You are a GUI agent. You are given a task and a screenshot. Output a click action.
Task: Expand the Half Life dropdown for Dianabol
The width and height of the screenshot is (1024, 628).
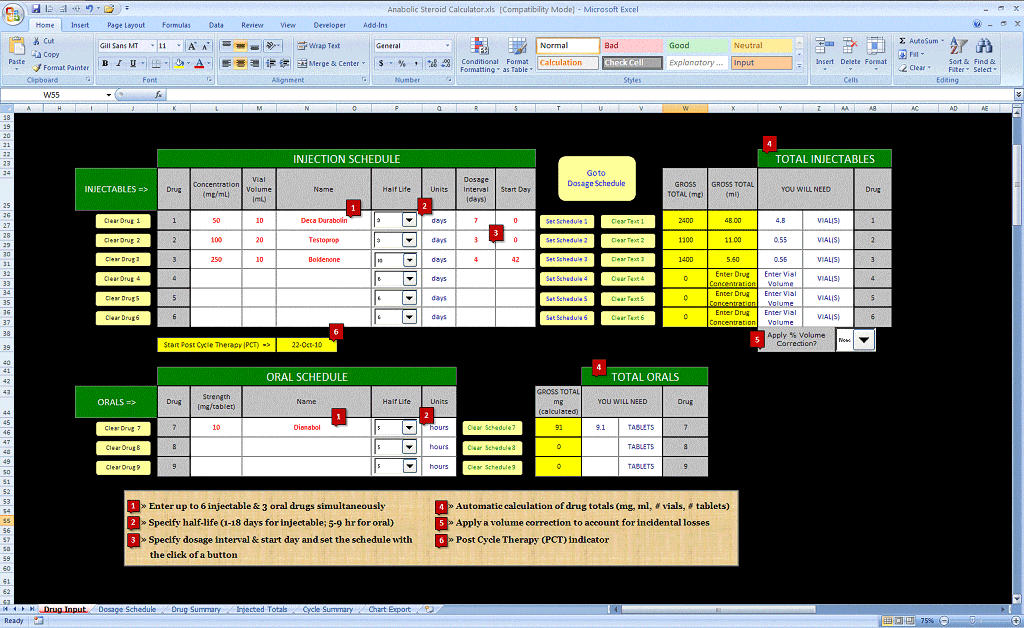click(x=409, y=427)
